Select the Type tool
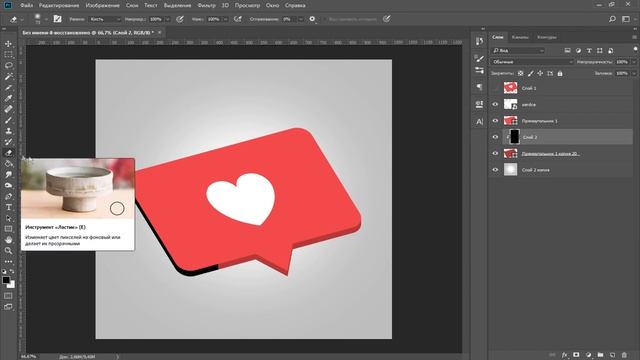This screenshot has height=360, width=640. pos(8,207)
